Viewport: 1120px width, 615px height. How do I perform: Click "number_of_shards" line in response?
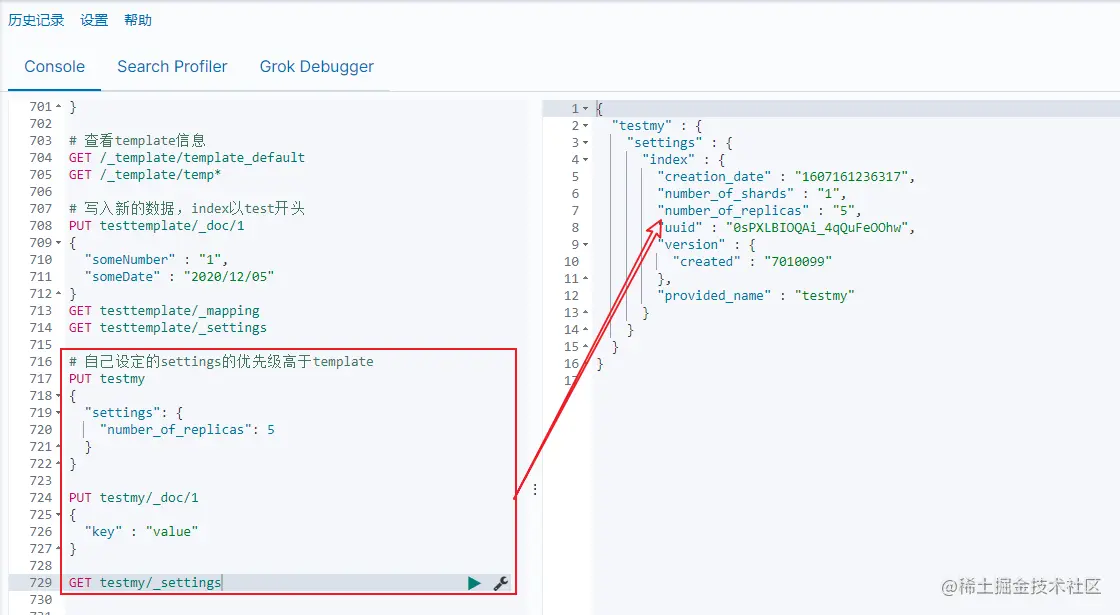[751, 194]
